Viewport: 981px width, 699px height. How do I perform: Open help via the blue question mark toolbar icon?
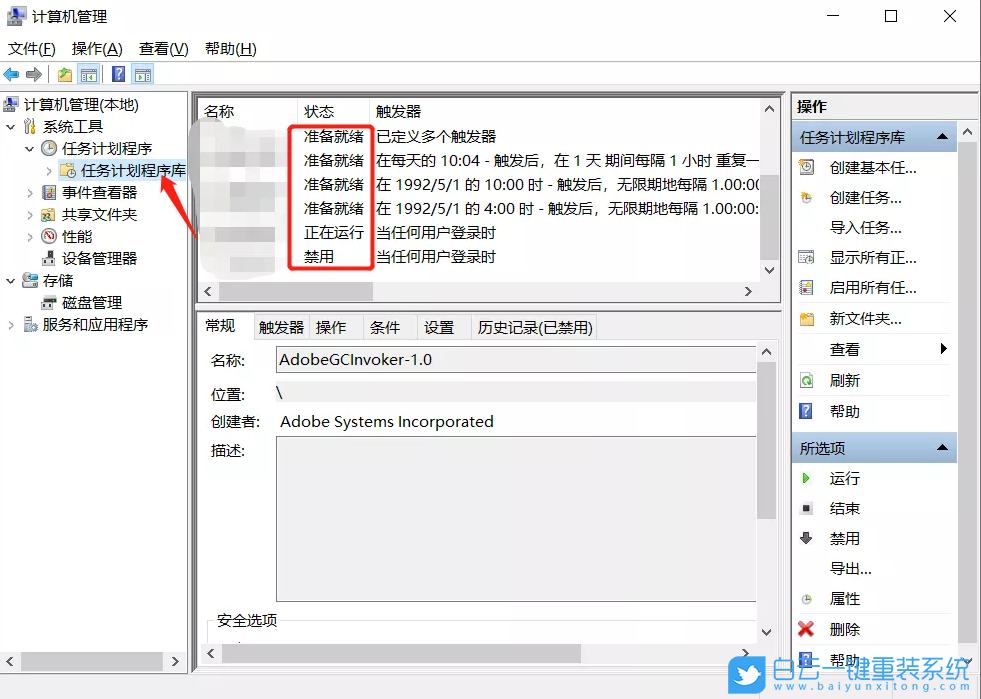tap(117, 73)
